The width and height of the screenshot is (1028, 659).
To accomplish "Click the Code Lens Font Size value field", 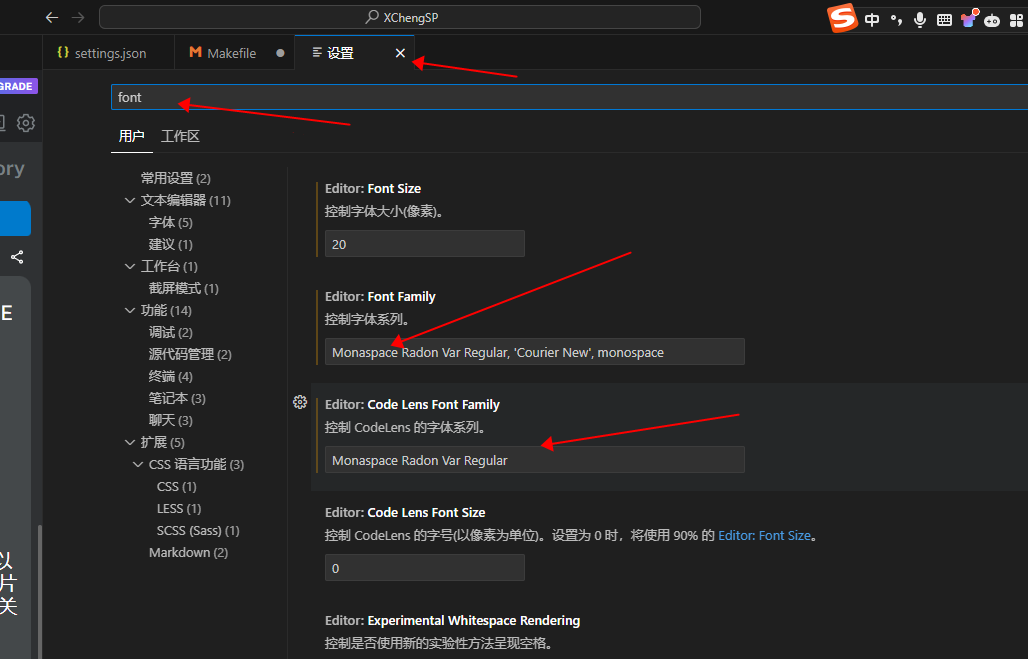I will pos(425,568).
